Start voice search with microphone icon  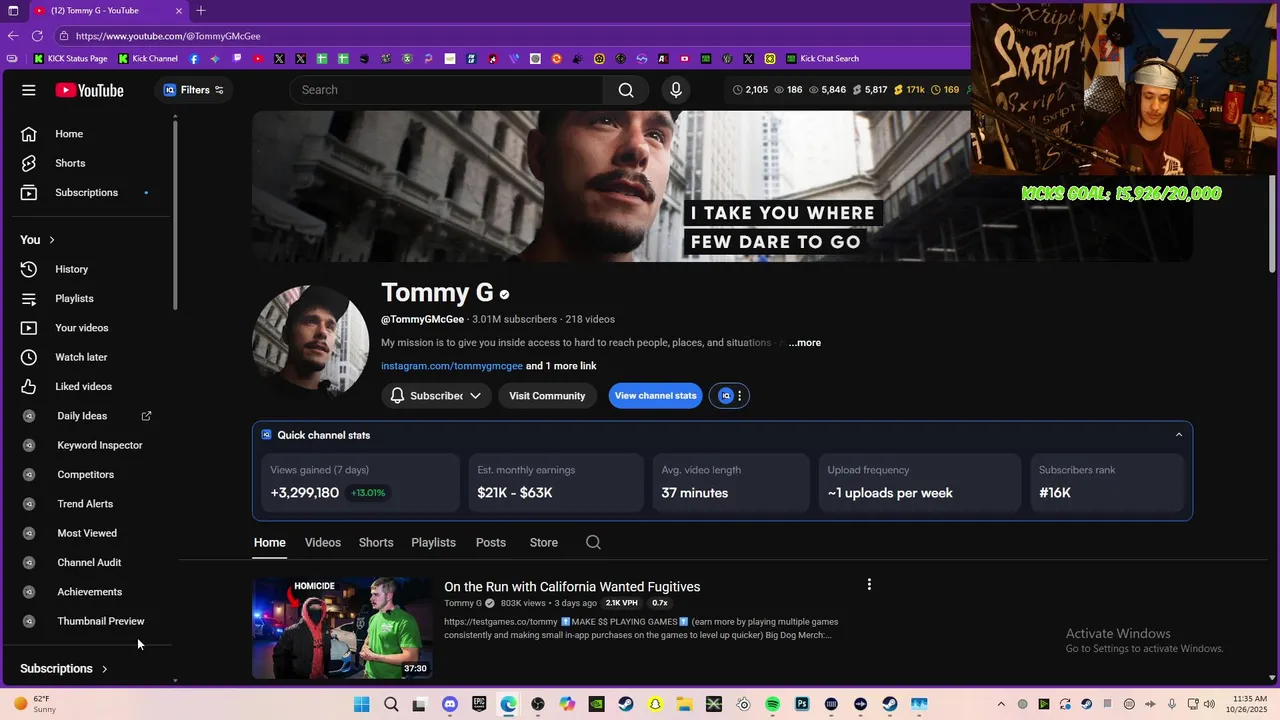[676, 90]
